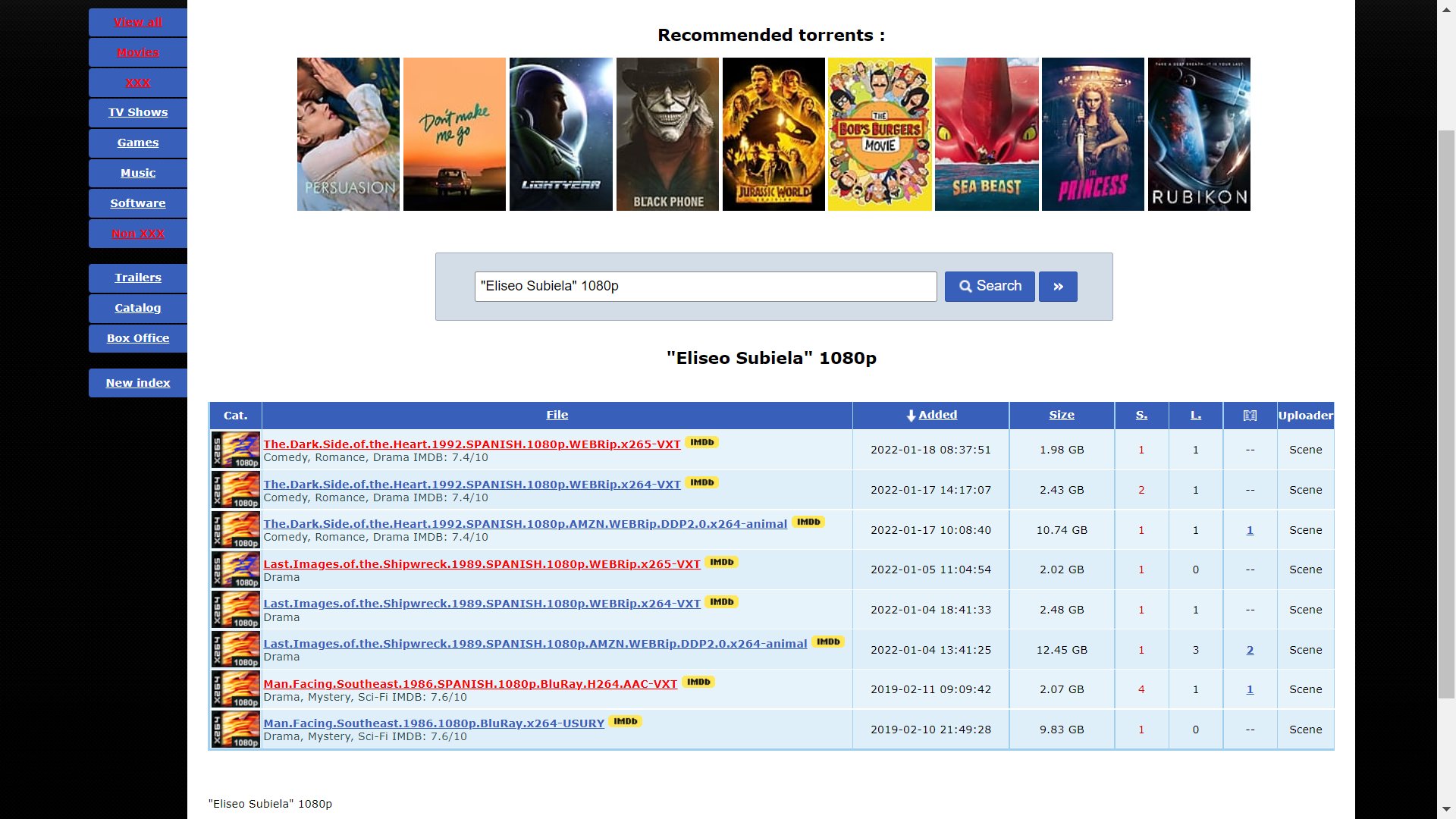The height and width of the screenshot is (819, 1456).
Task: Open The.Dark.Side.of.the.Heart x265-VXT torrent link
Action: click(472, 444)
